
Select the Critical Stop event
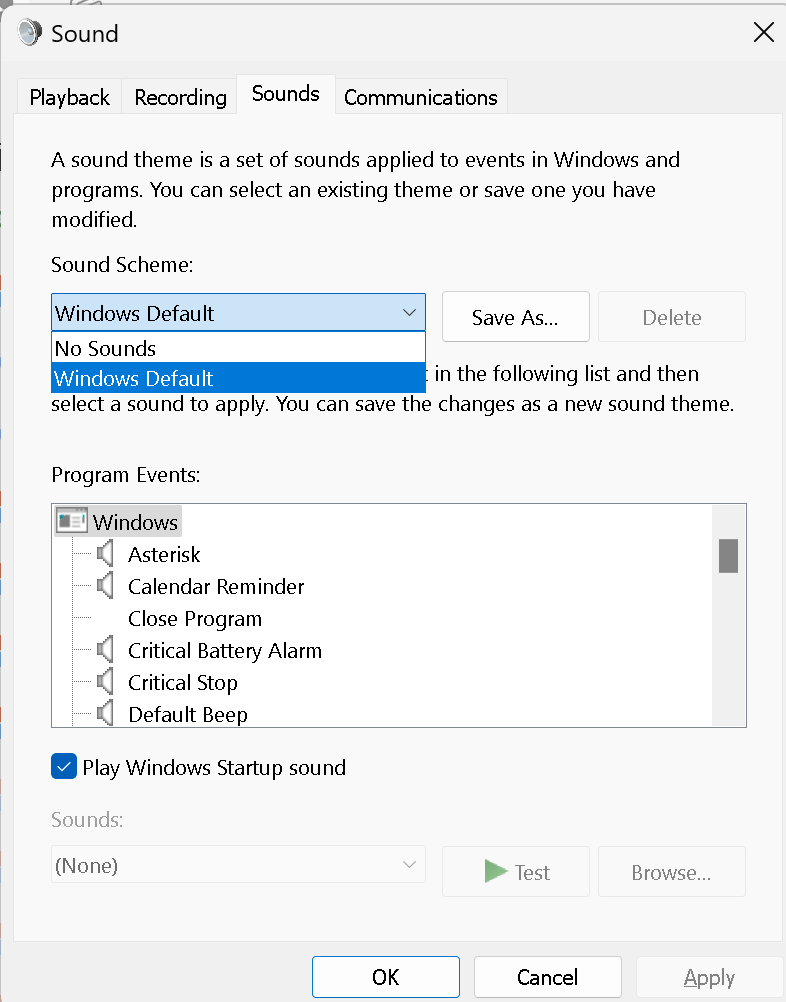click(x=183, y=682)
